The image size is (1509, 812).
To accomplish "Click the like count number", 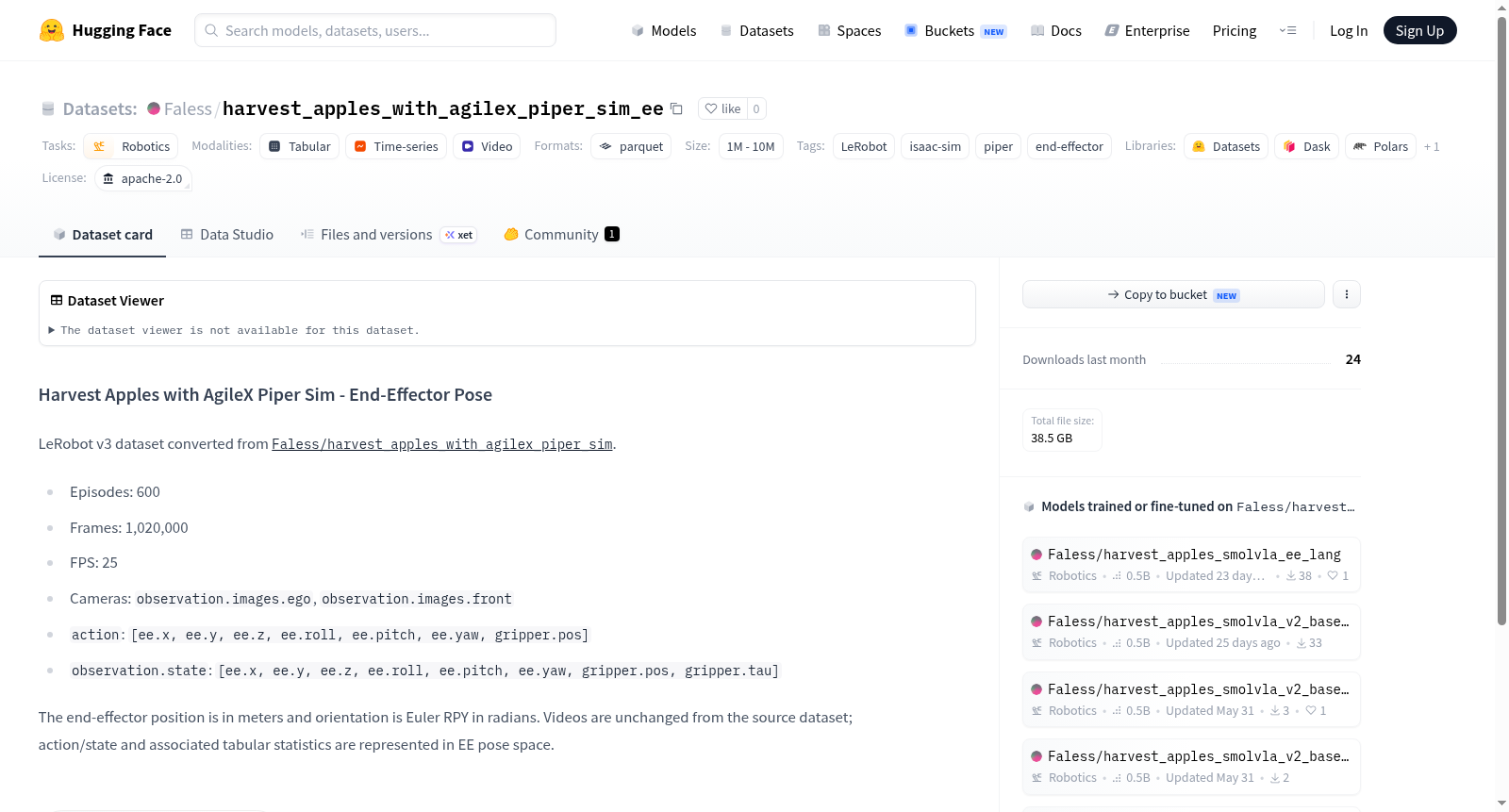I will pos(756,108).
